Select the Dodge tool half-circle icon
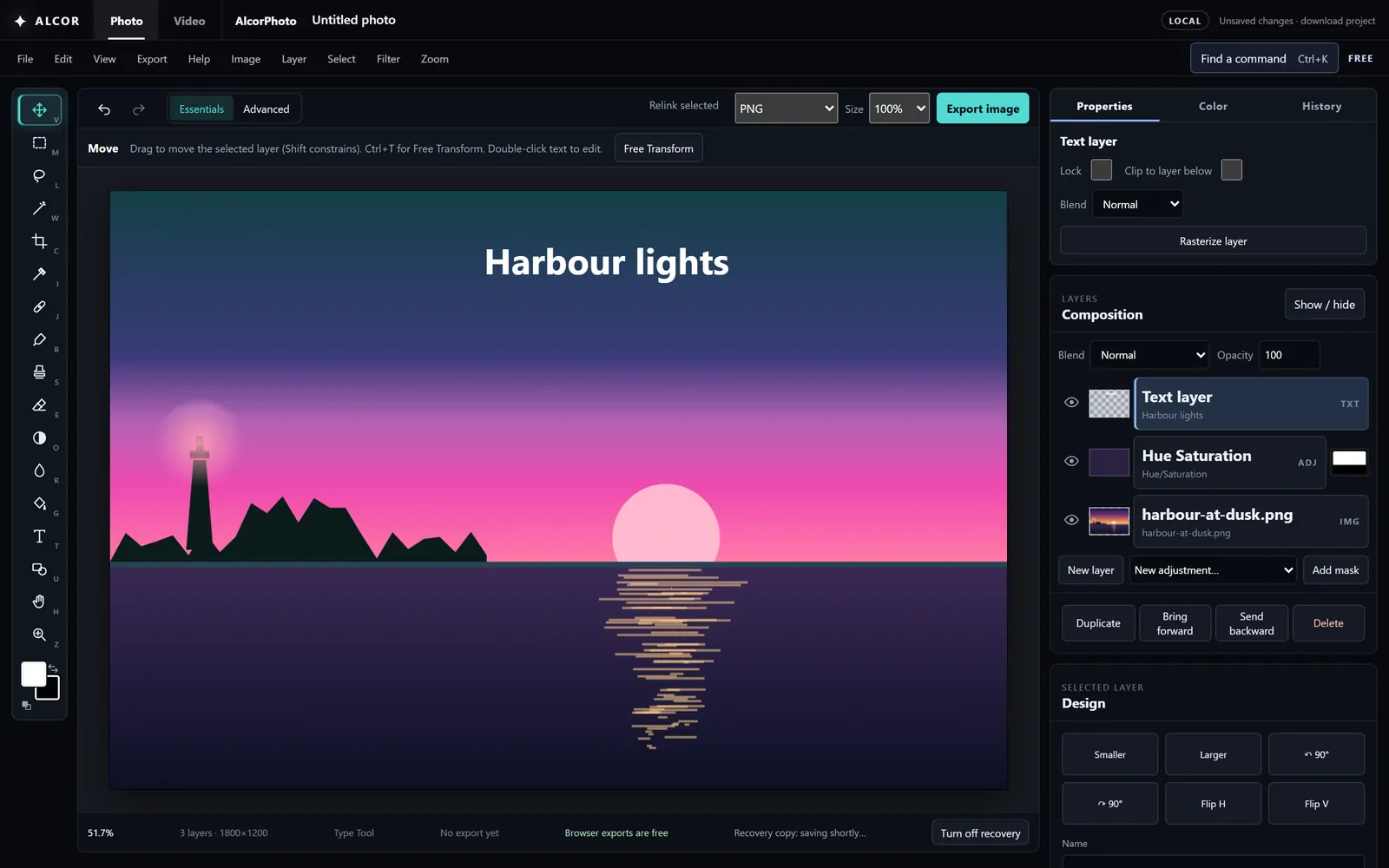The width and height of the screenshot is (1389, 868). 40,437
